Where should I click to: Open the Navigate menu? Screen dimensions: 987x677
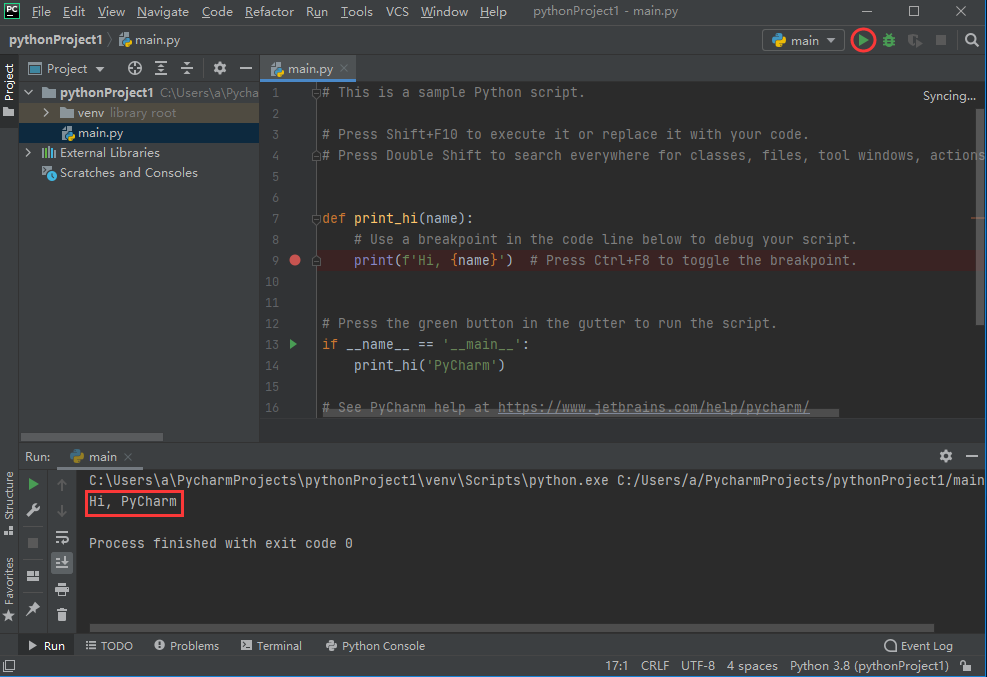163,11
